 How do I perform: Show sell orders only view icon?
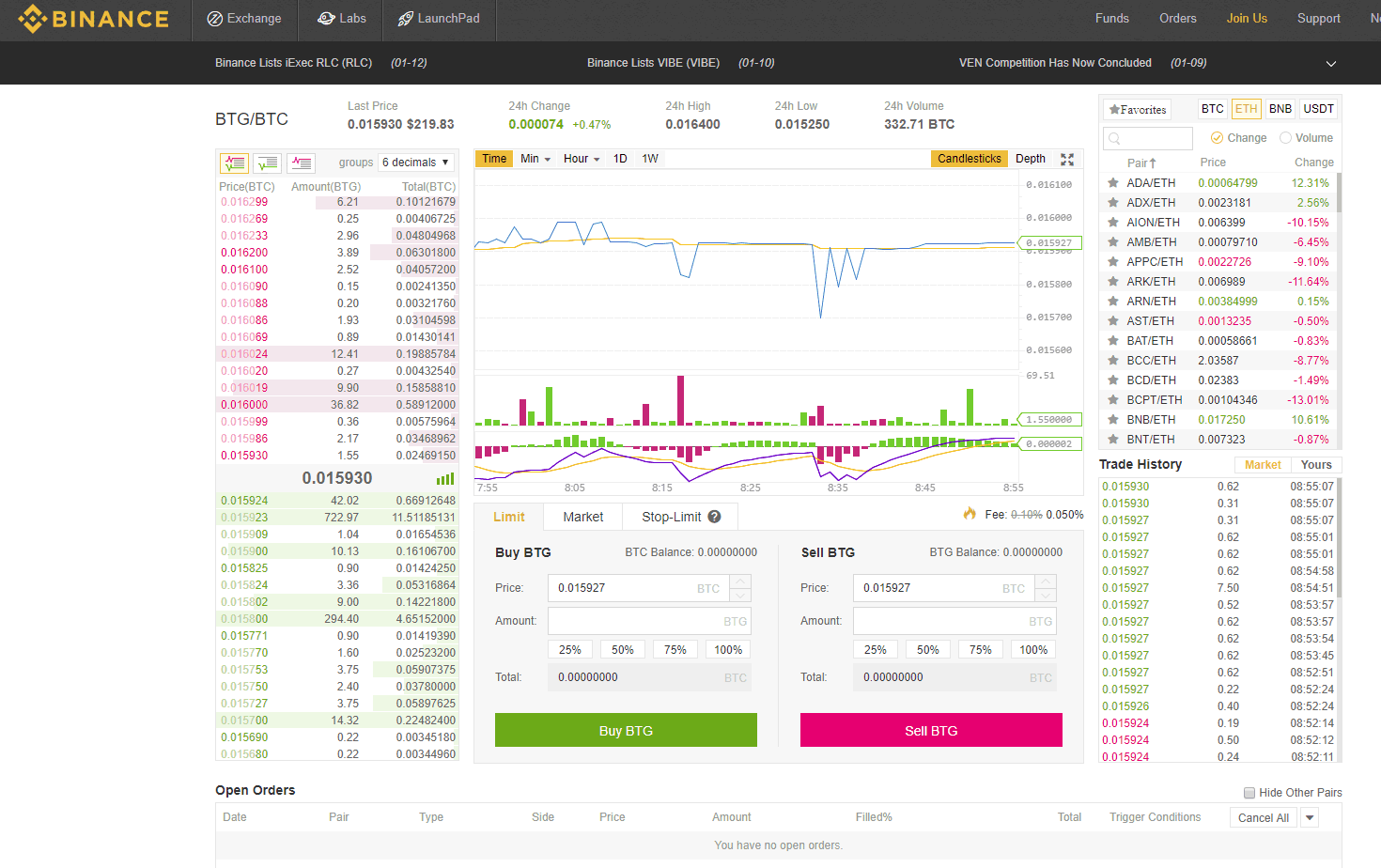click(x=301, y=163)
